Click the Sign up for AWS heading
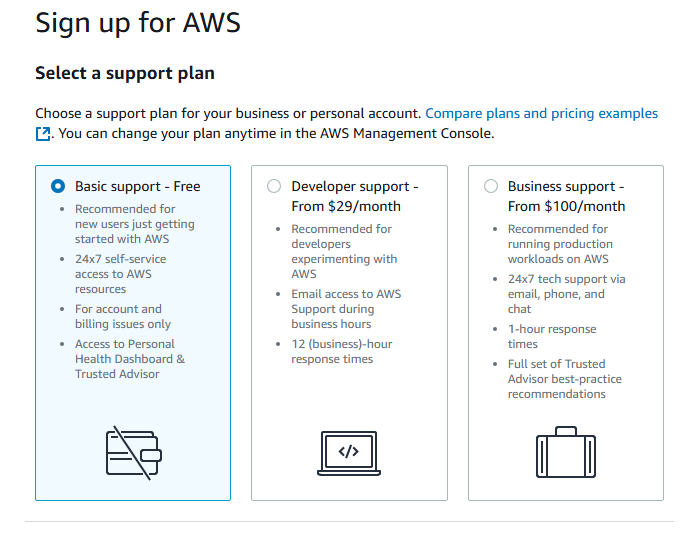The height and width of the screenshot is (546, 693). [x=138, y=23]
